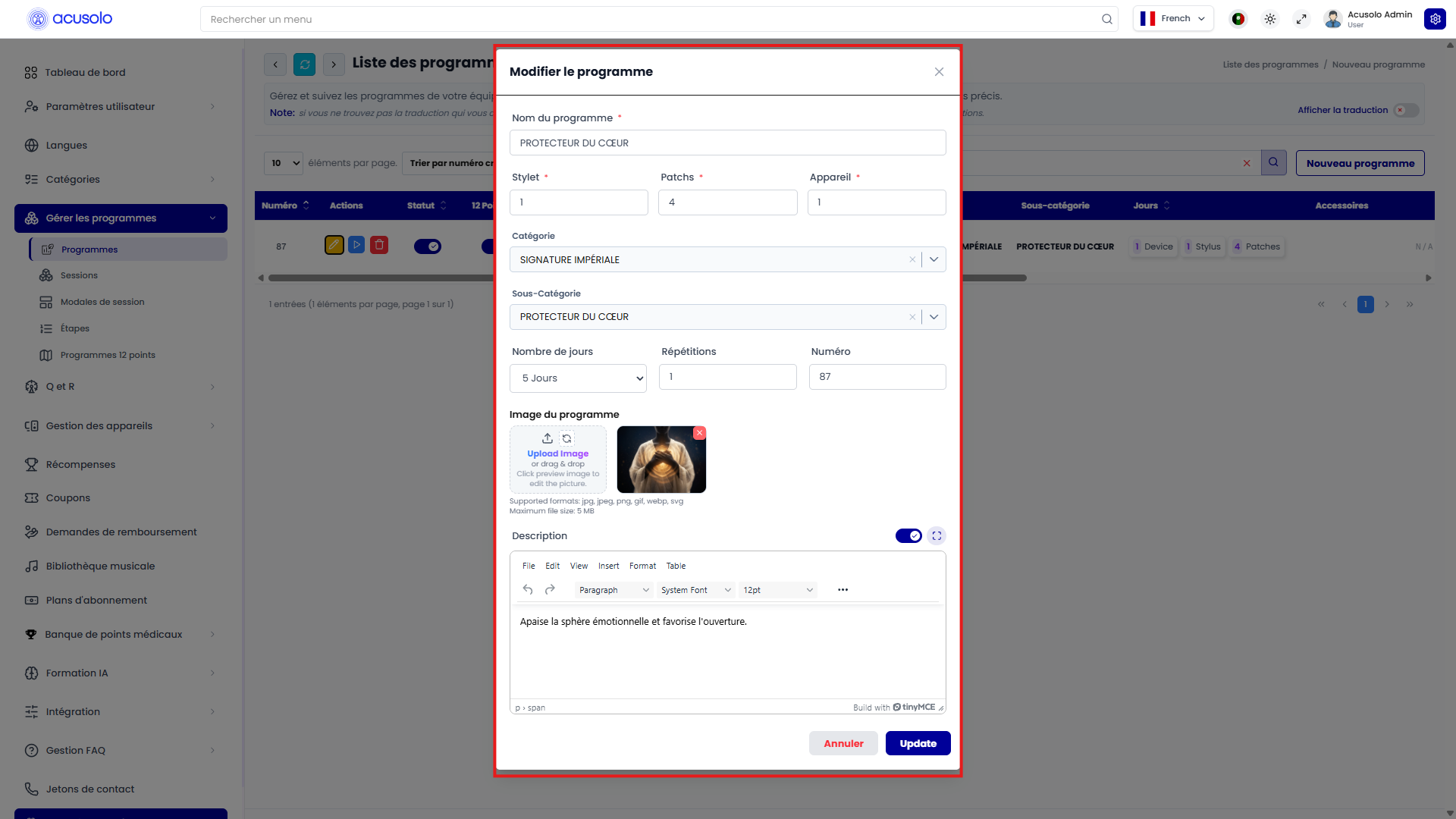Click the top menu search magnifier icon

click(1107, 19)
